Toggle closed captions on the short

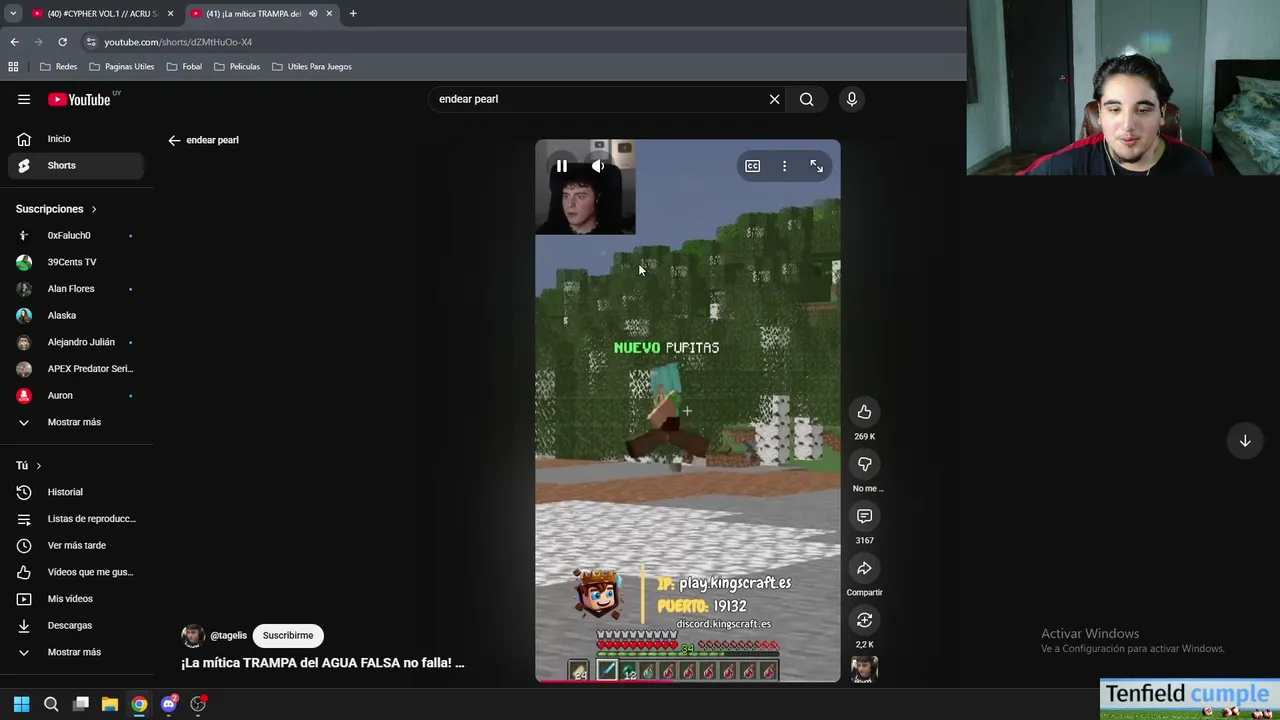(x=752, y=166)
